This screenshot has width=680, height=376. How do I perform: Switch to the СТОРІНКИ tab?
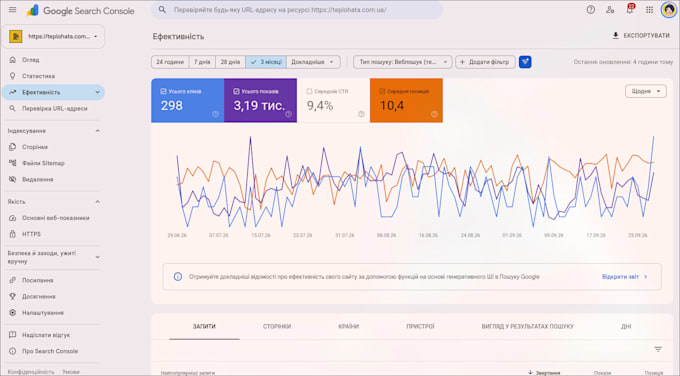click(x=277, y=327)
